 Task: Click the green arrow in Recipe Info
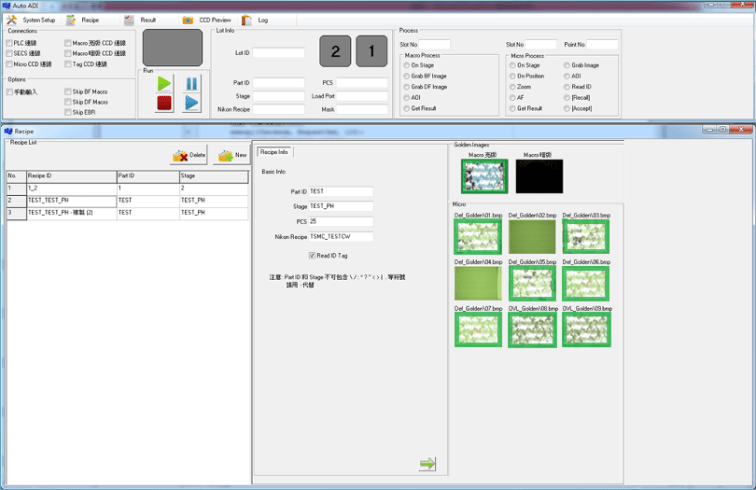(x=428, y=463)
